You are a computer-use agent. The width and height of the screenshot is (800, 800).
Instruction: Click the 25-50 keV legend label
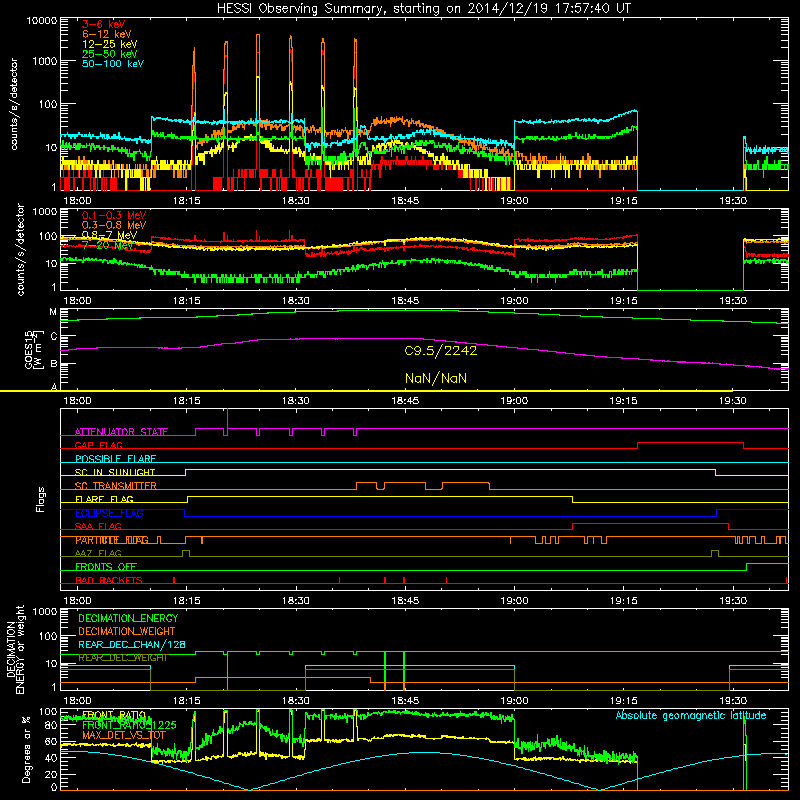[109, 54]
